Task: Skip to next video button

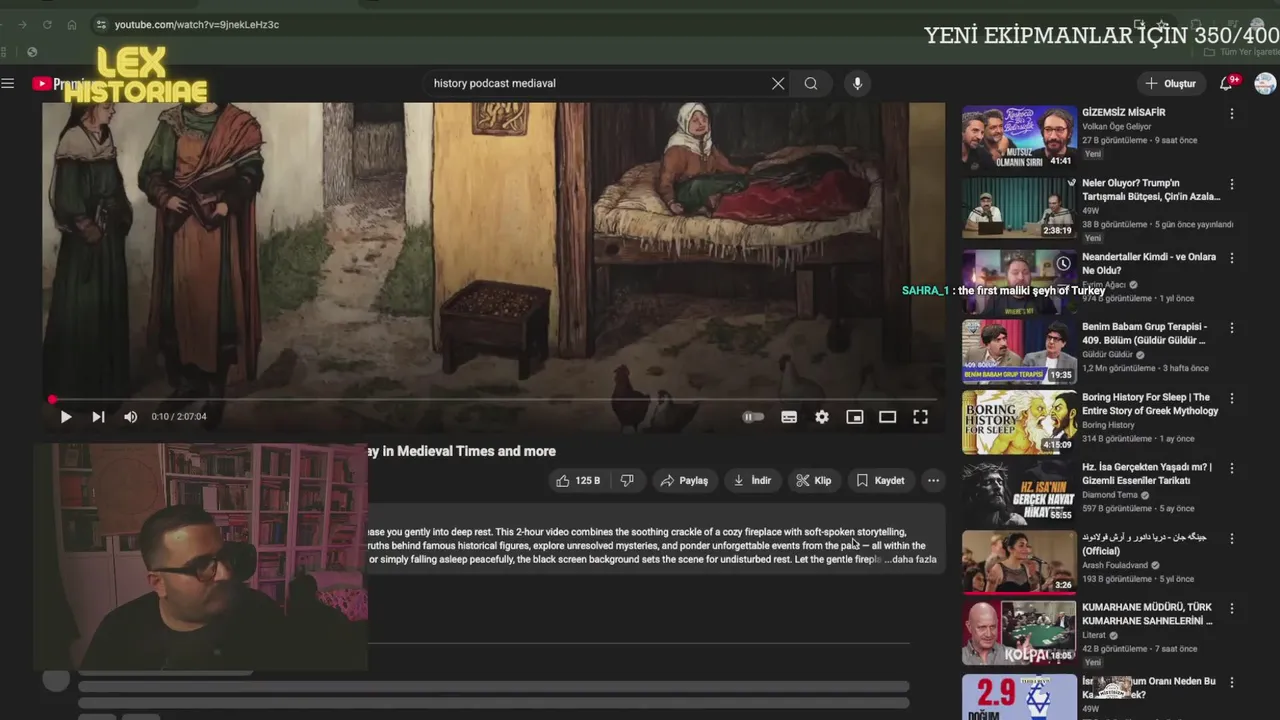Action: [98, 417]
